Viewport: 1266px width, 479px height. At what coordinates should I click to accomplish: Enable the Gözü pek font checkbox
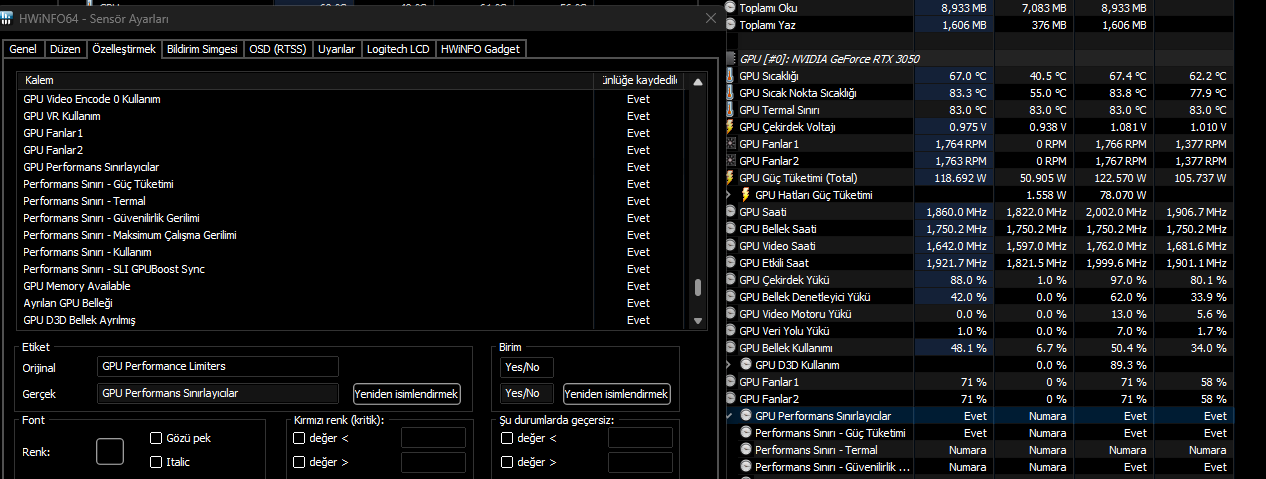pyautogui.click(x=156, y=438)
